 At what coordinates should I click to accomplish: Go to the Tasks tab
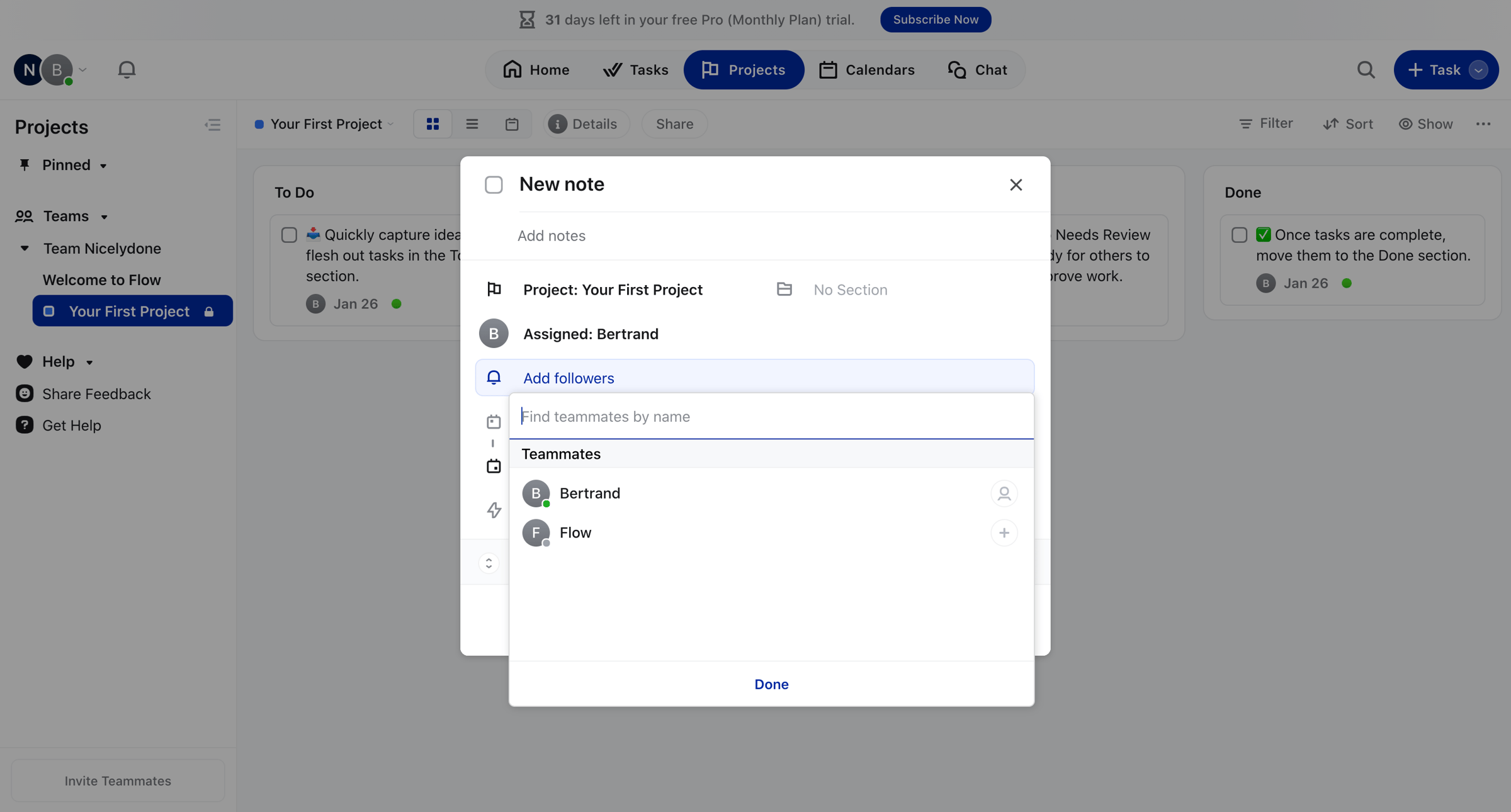tap(636, 69)
